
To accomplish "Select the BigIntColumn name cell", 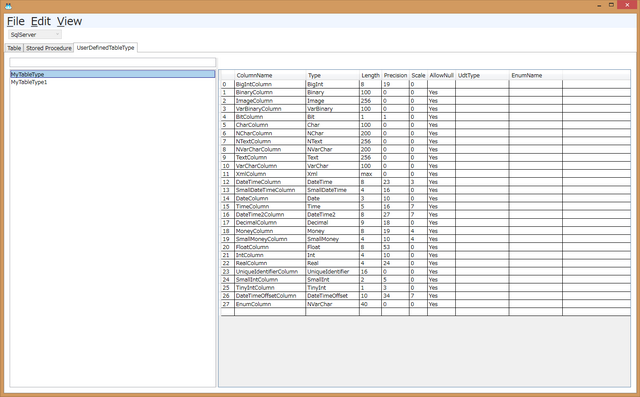I will point(270,84).
